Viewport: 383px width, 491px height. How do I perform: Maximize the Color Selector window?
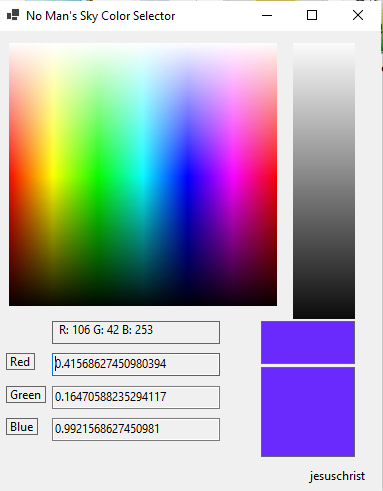click(x=312, y=15)
